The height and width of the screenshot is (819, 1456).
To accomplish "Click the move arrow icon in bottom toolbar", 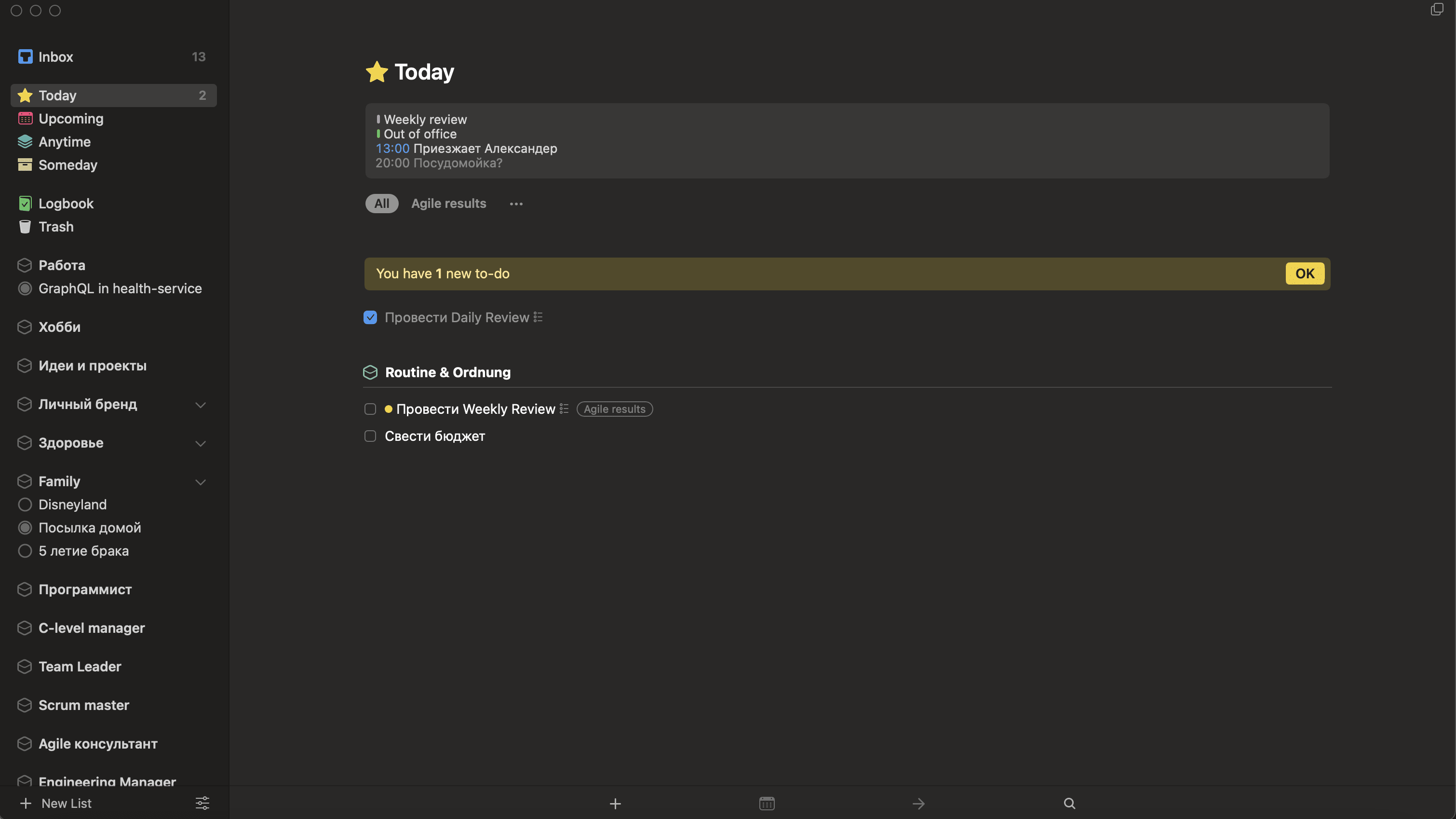I will coord(918,803).
